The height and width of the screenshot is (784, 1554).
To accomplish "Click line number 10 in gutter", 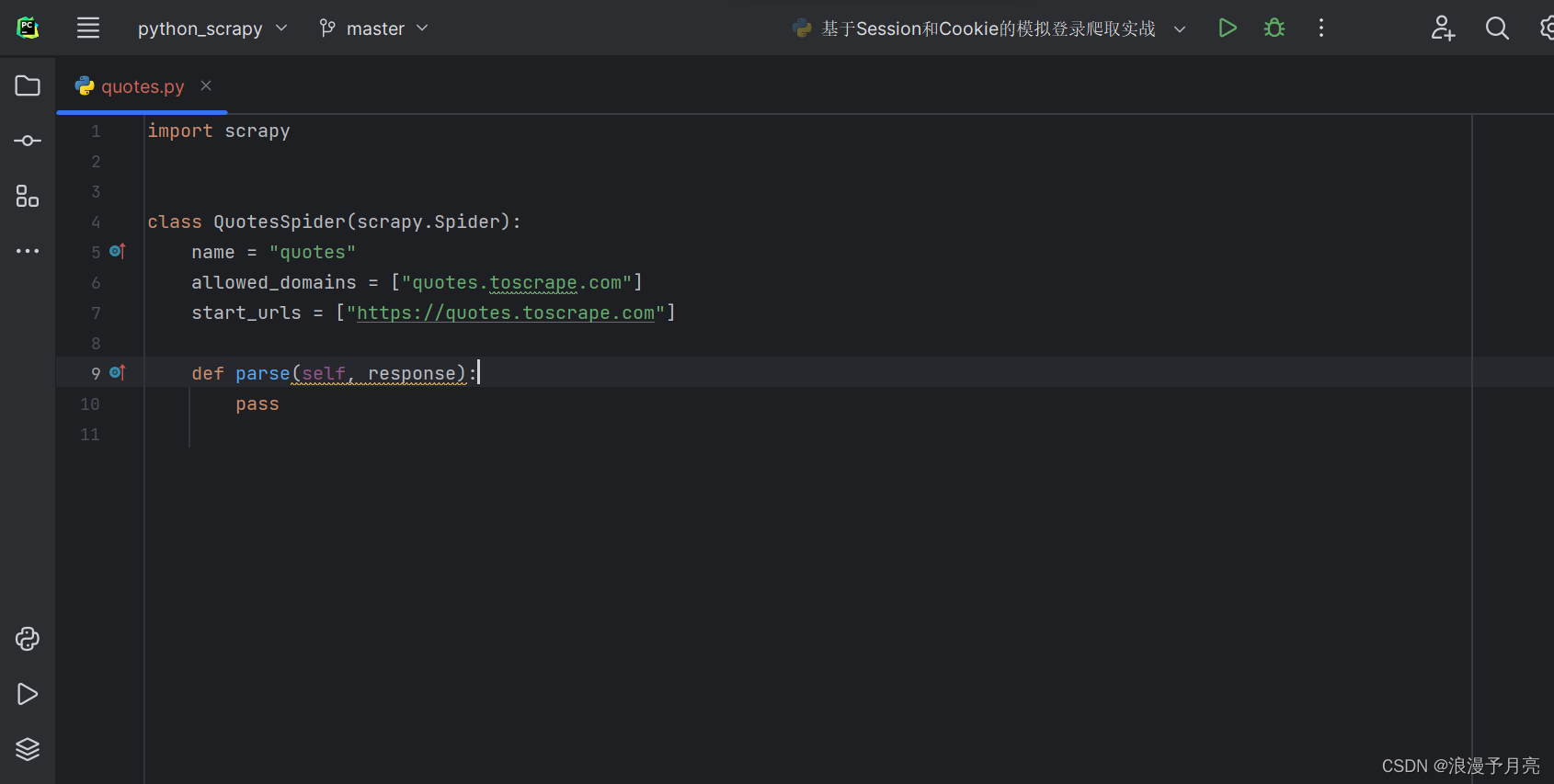I will pos(90,404).
